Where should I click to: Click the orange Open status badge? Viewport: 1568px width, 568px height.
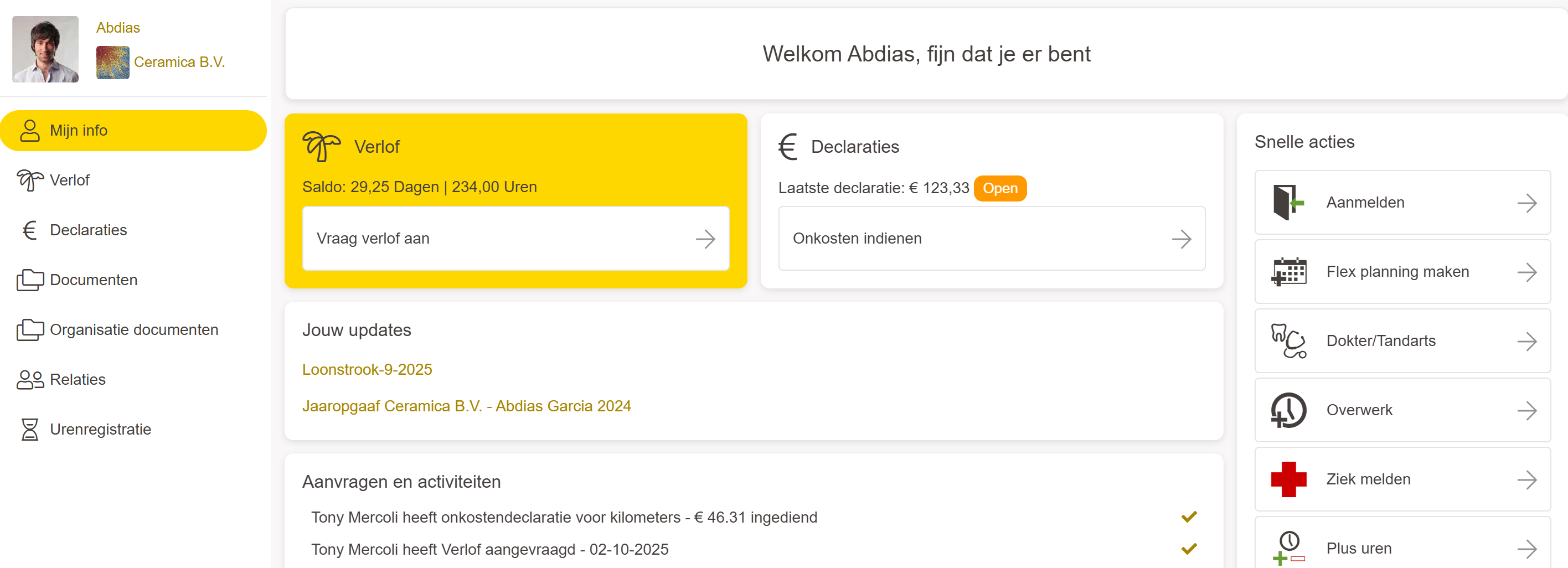click(x=999, y=188)
